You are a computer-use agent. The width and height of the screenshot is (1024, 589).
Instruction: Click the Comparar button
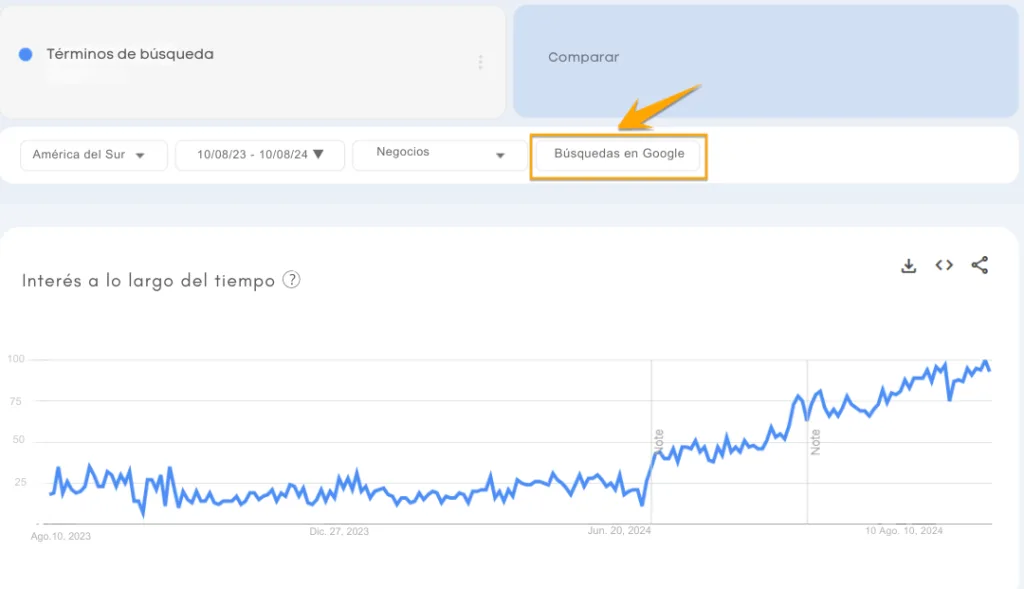584,58
